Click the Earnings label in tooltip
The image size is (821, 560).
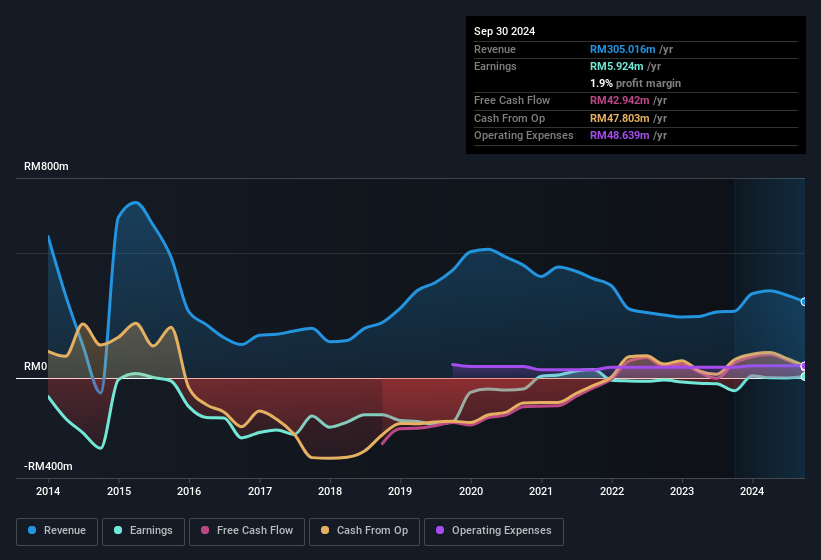pos(495,66)
